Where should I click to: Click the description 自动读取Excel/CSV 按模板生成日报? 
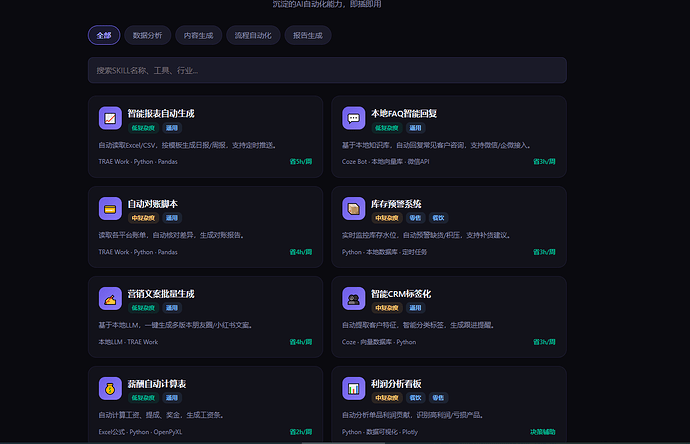point(187,145)
